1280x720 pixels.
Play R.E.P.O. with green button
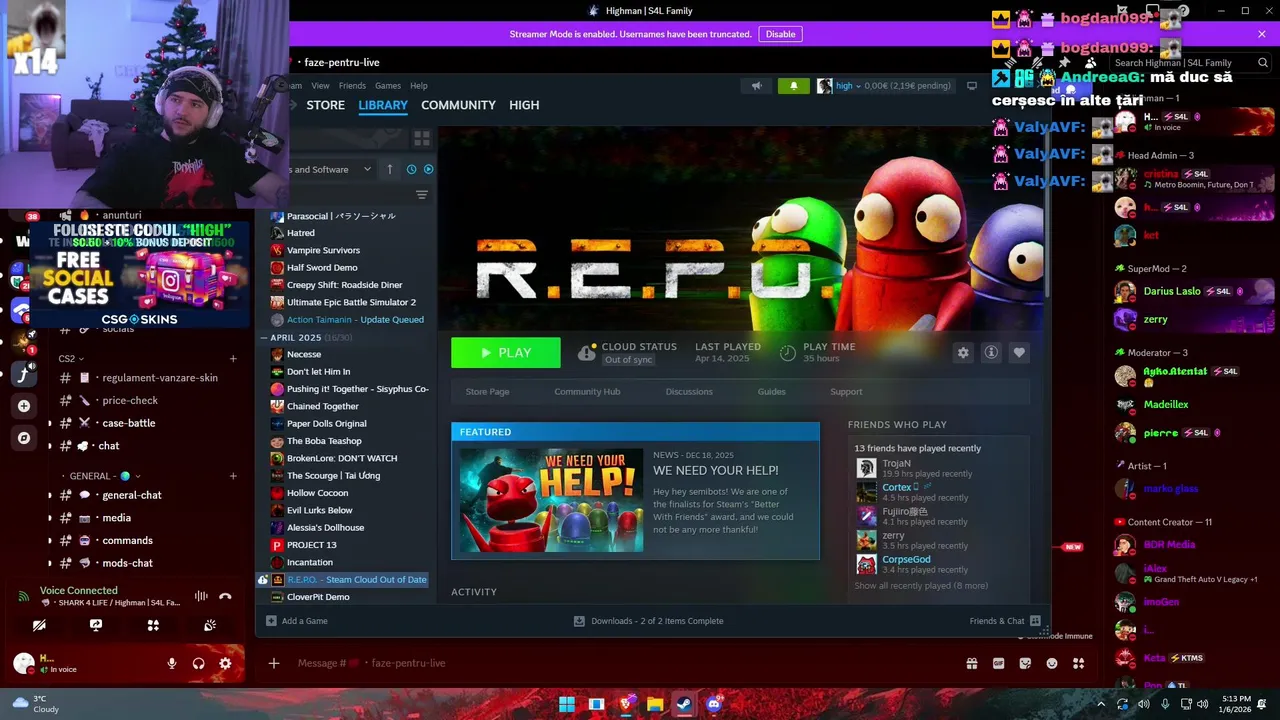coord(506,353)
